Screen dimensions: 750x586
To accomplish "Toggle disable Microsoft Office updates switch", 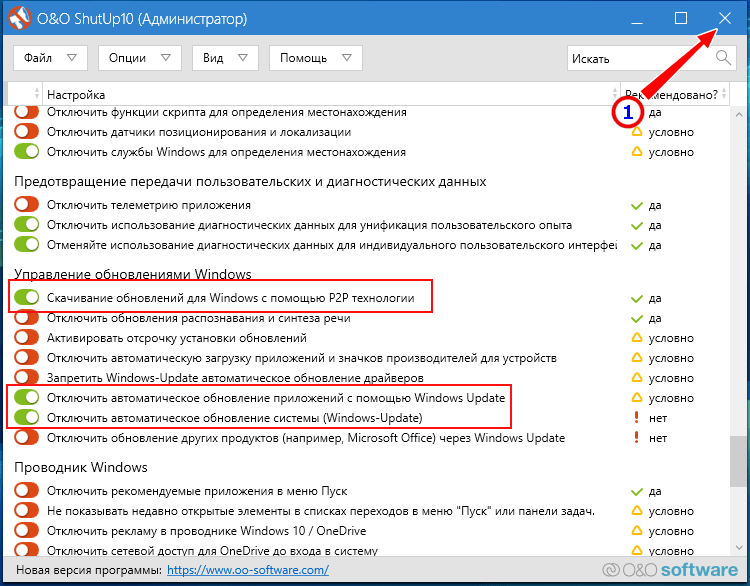I will (x=26, y=438).
